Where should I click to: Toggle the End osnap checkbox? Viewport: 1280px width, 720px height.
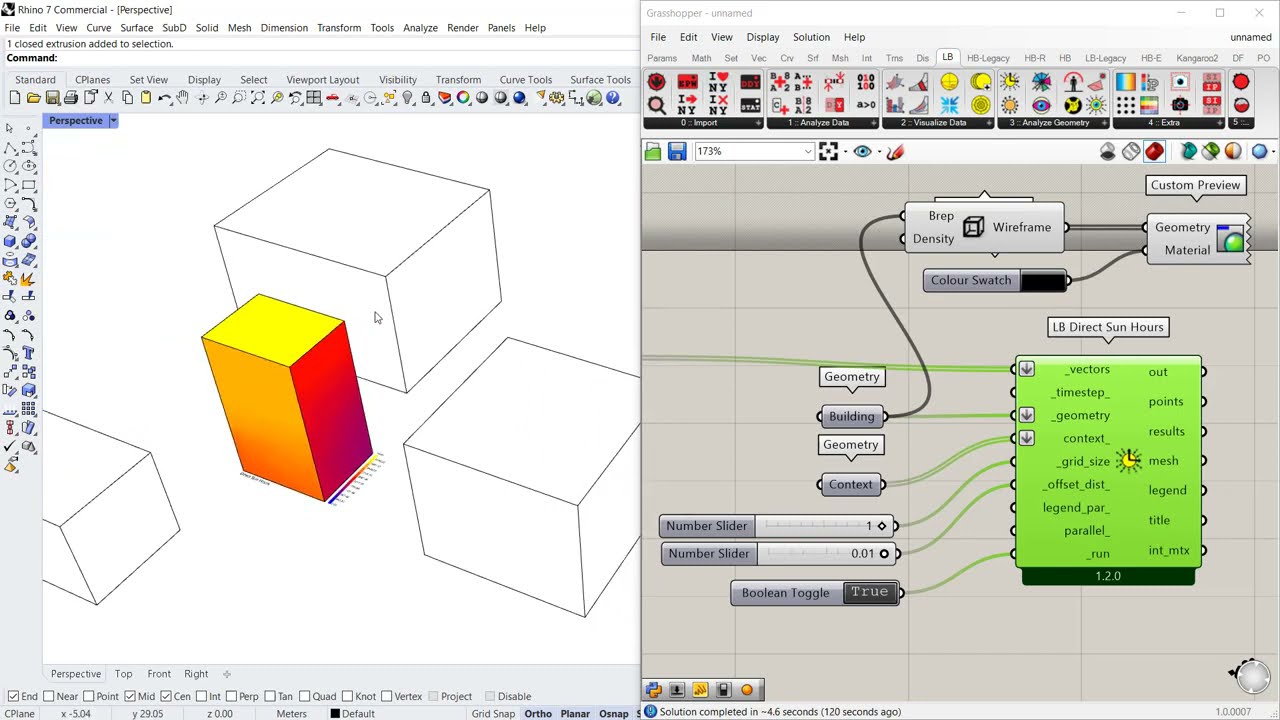[13, 696]
